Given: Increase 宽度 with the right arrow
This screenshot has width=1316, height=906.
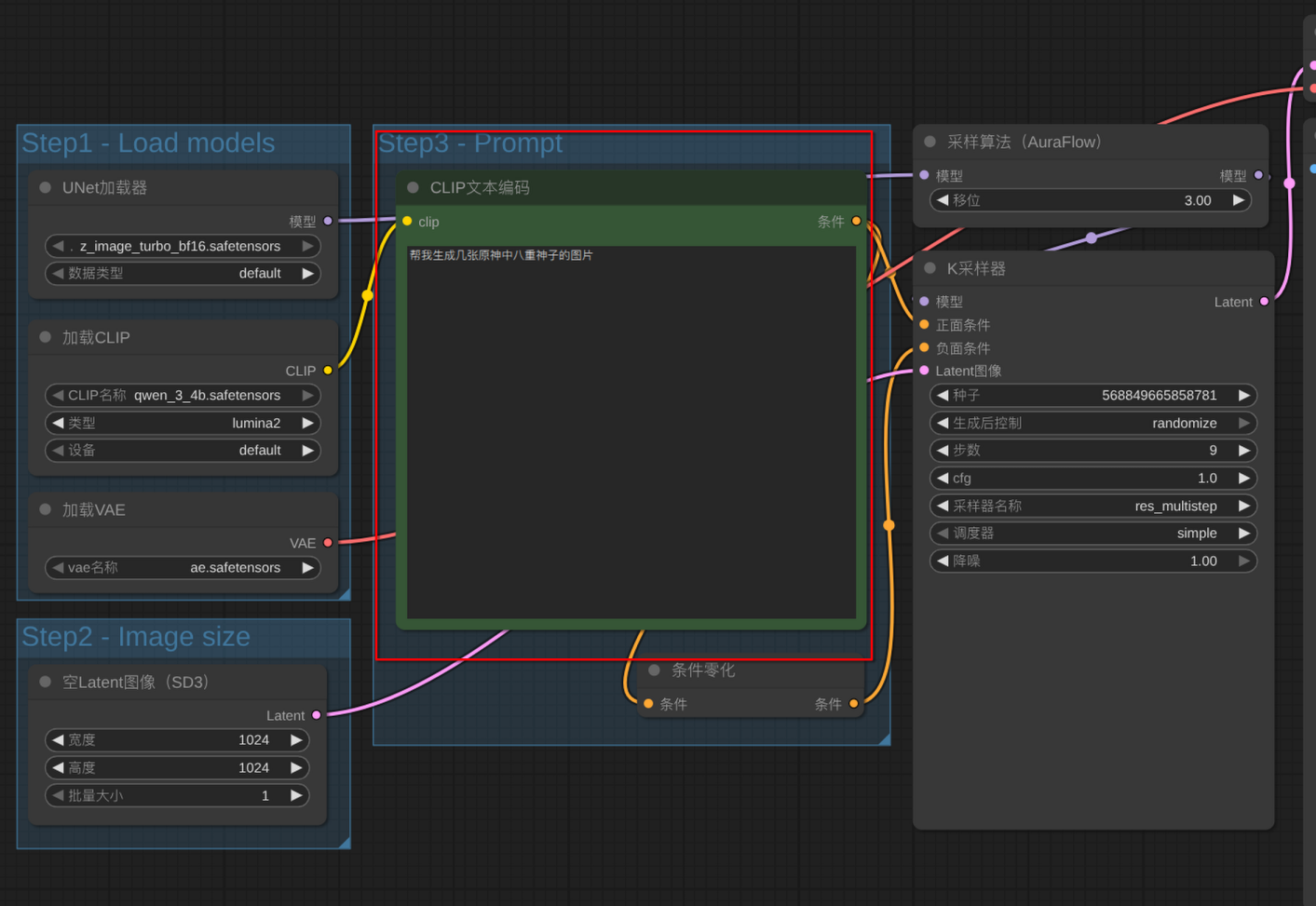Looking at the screenshot, I should pyautogui.click(x=296, y=740).
